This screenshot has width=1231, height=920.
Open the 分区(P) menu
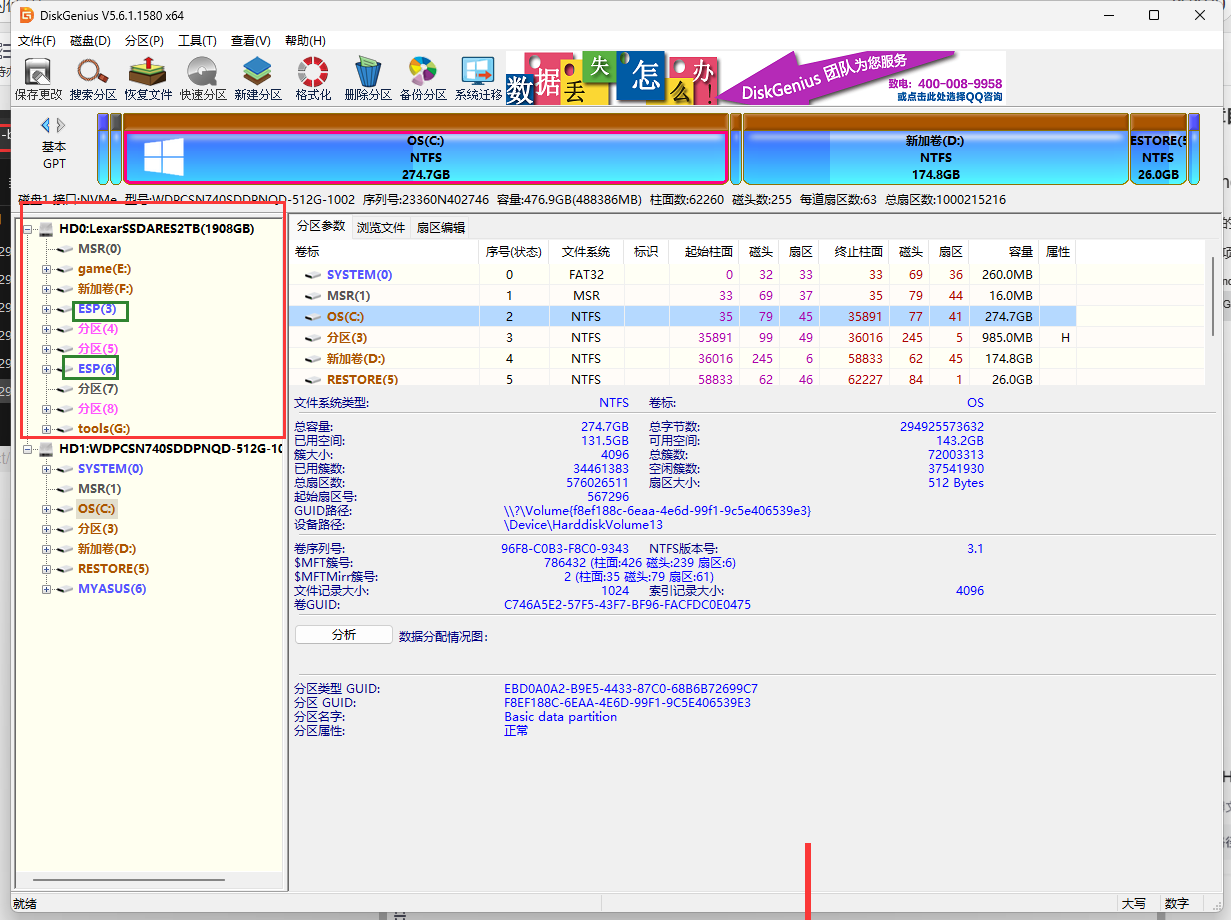click(x=144, y=41)
